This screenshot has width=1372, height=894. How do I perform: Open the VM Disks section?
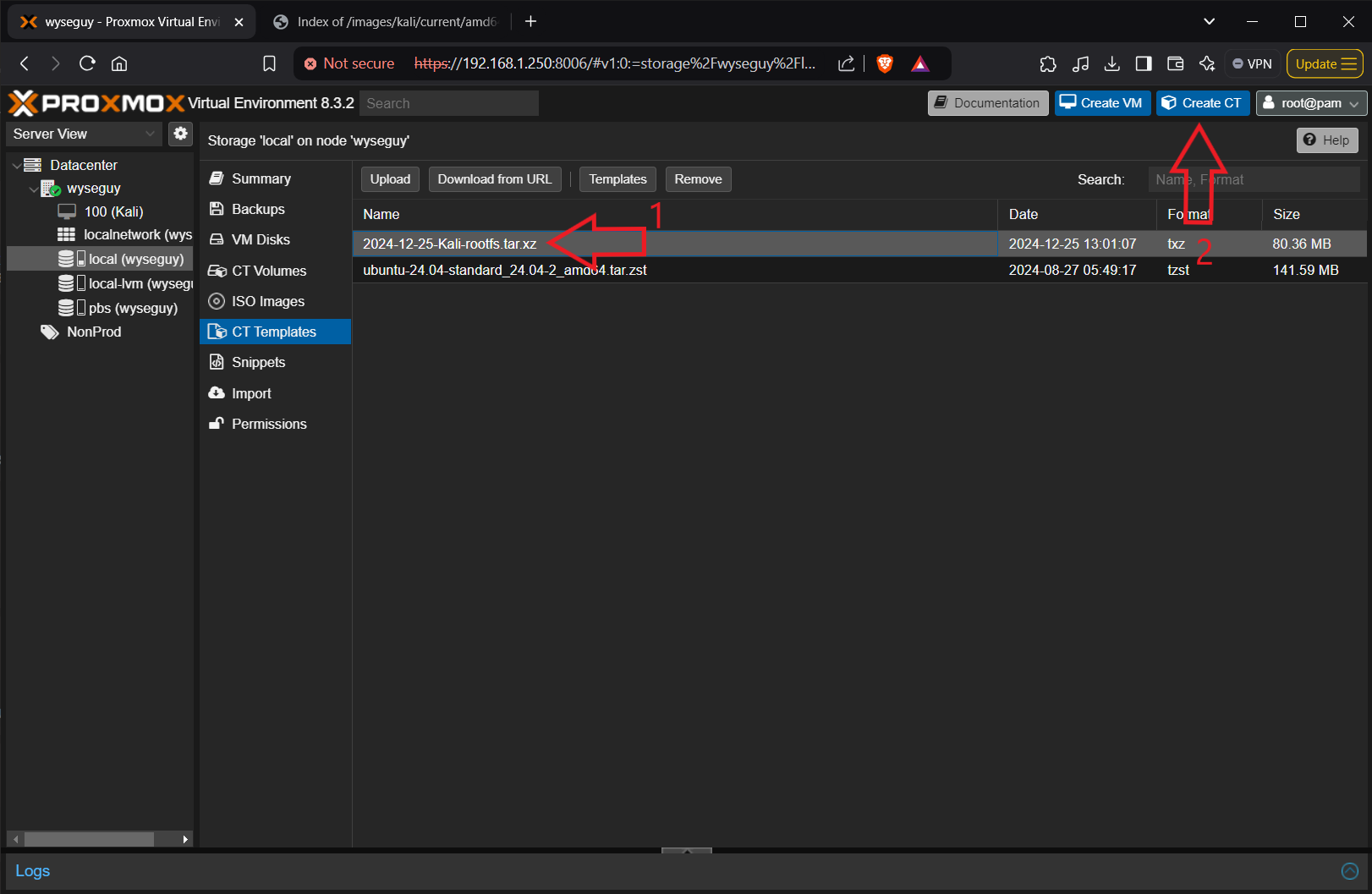click(x=276, y=239)
